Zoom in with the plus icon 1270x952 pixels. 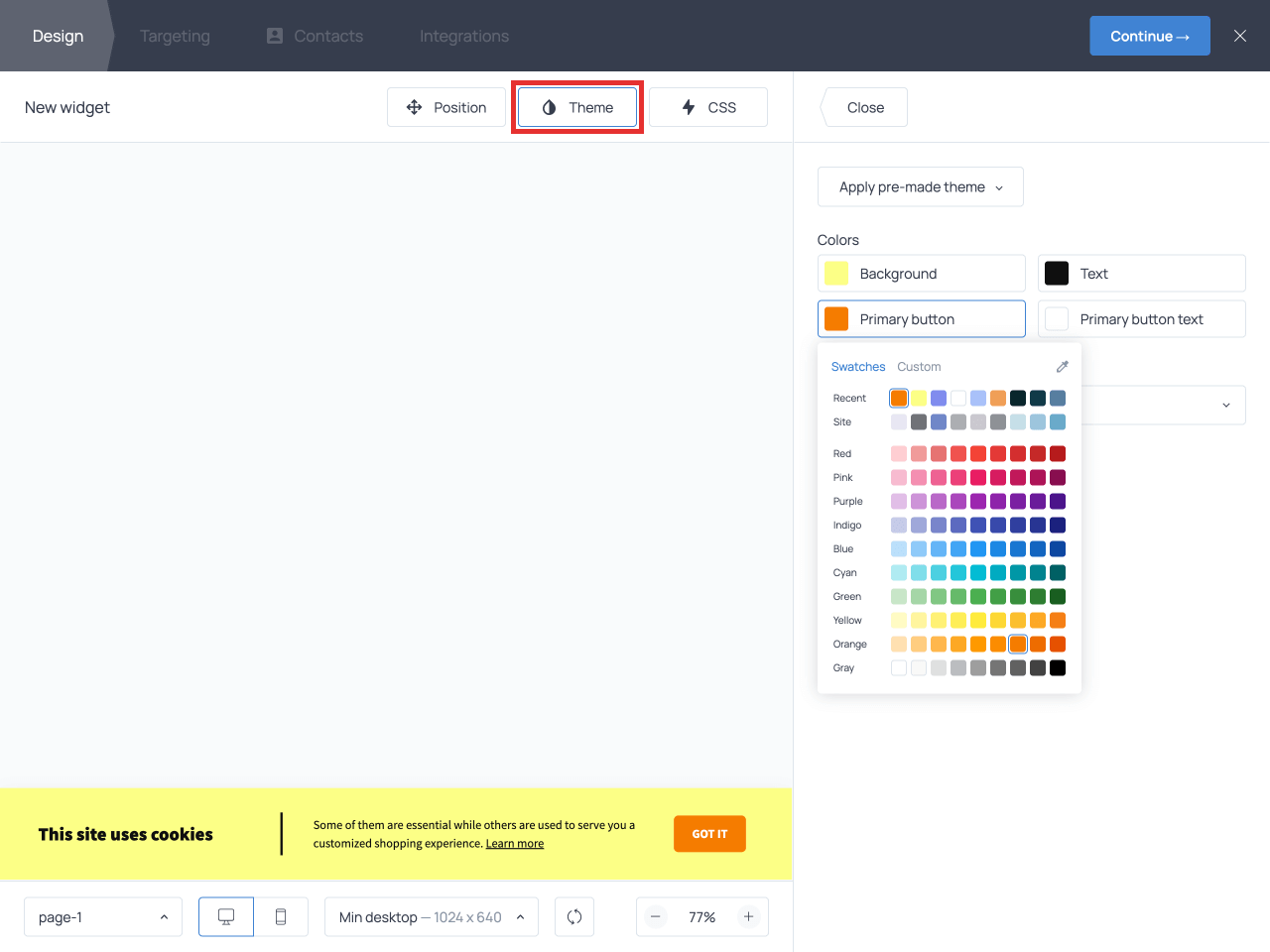tap(749, 917)
